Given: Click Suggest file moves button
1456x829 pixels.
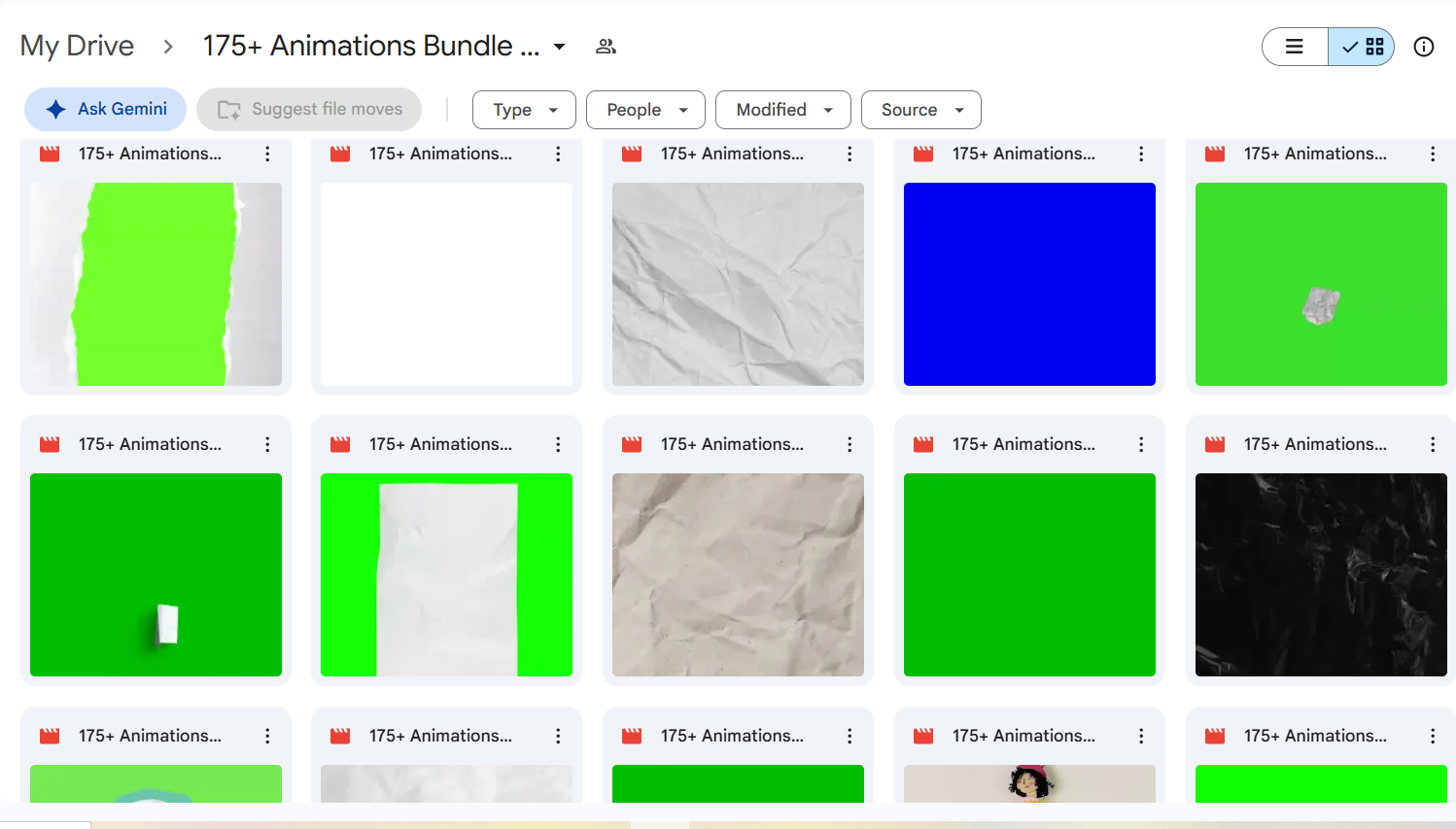Looking at the screenshot, I should click(x=309, y=110).
